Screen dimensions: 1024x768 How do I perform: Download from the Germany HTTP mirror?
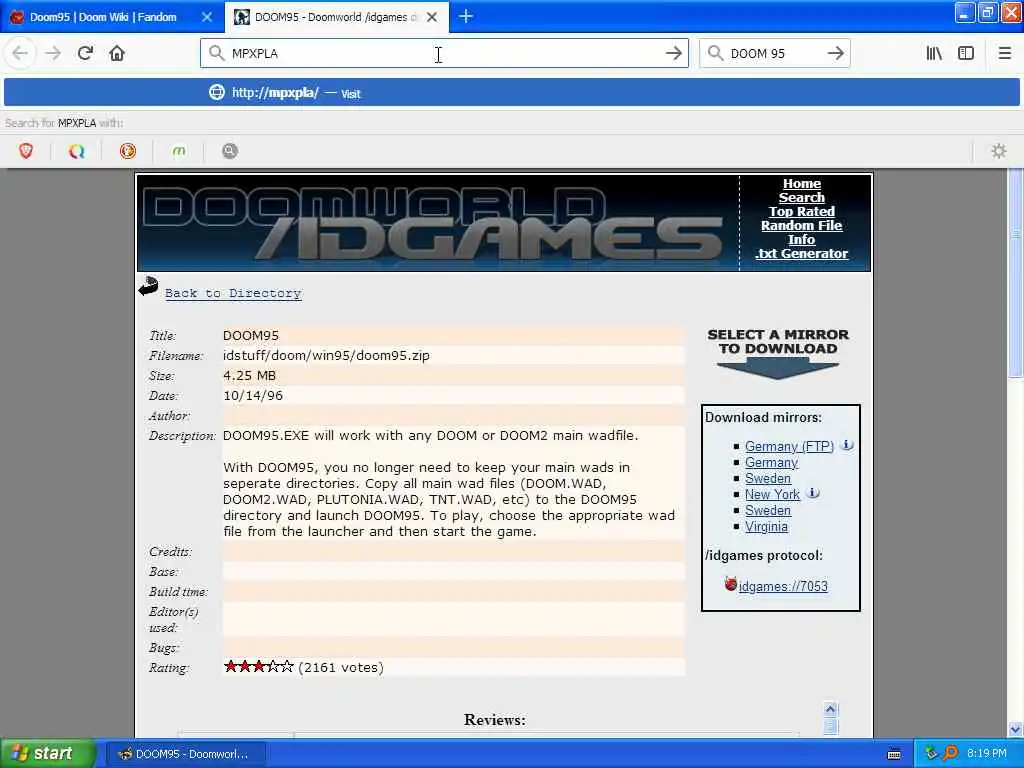click(x=771, y=462)
